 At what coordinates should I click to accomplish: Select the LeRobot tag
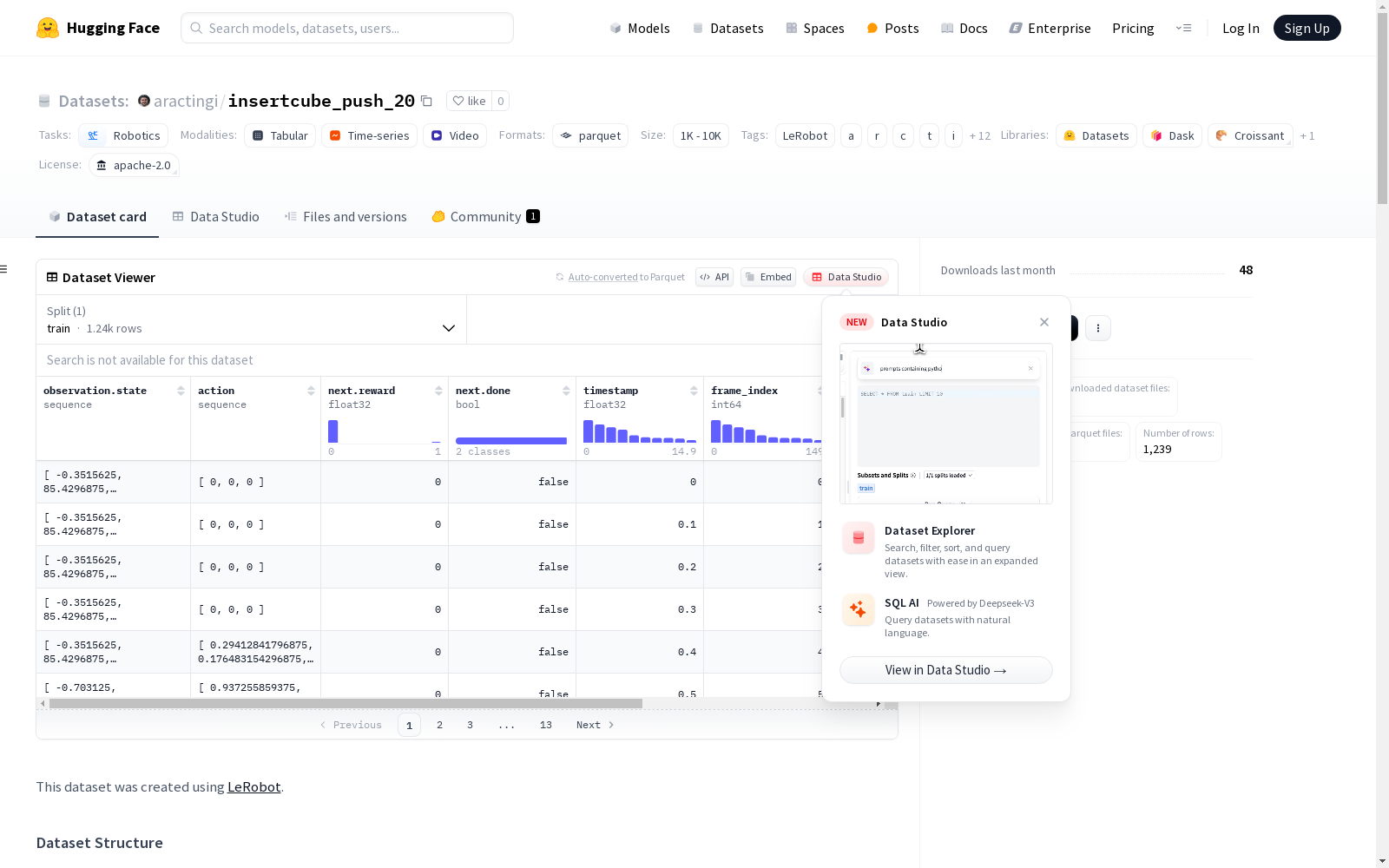click(805, 135)
